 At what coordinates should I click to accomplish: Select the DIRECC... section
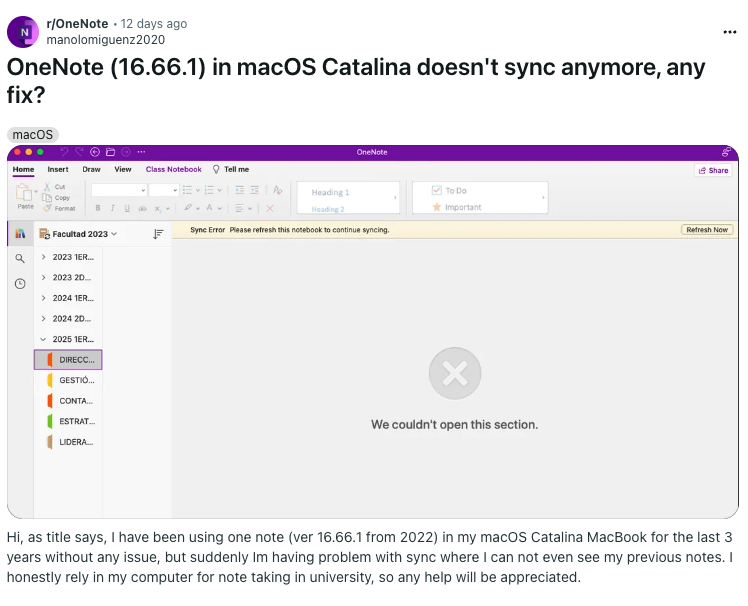tap(68, 360)
